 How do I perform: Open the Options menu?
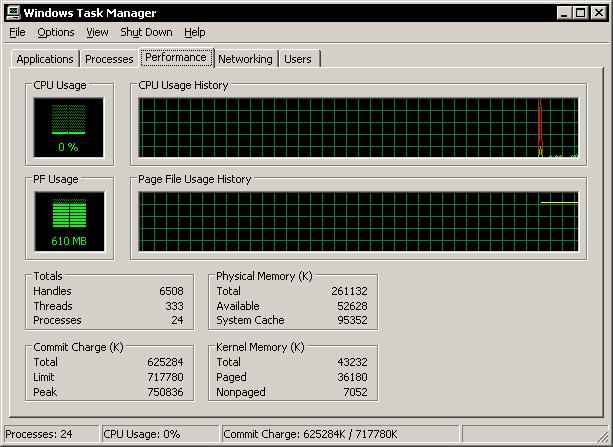tap(56, 32)
